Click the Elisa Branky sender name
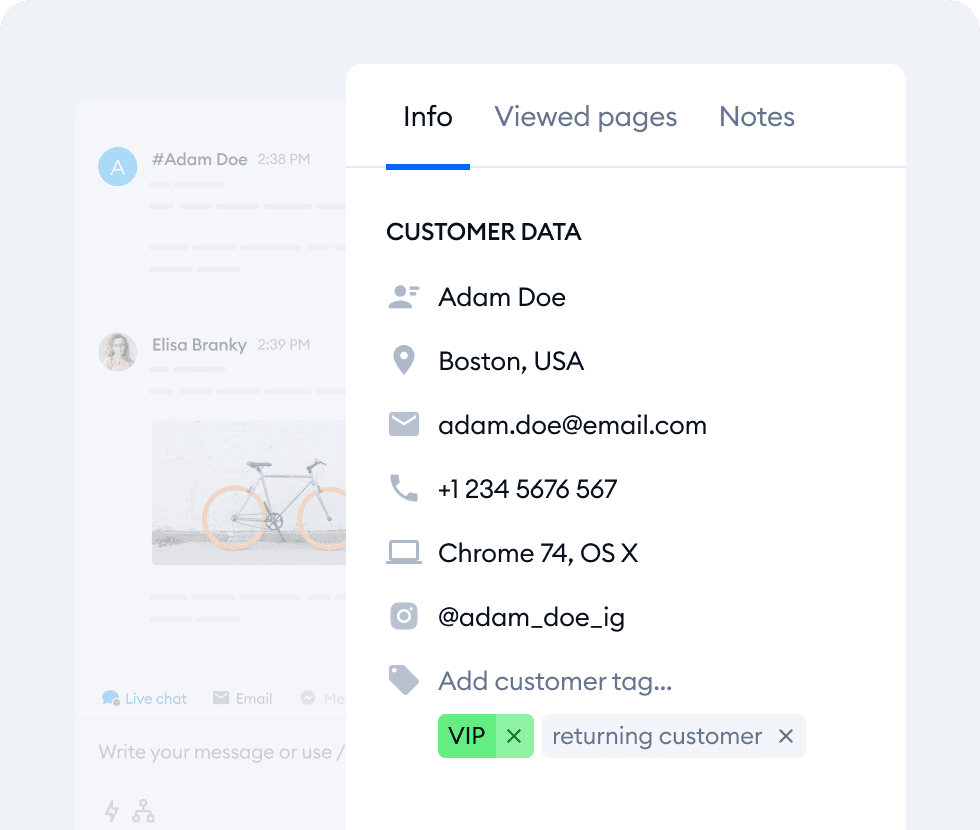The height and width of the screenshot is (830, 980). pyautogui.click(x=199, y=345)
